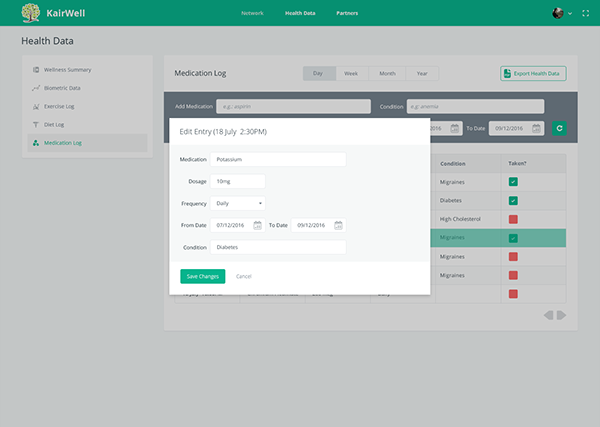Open calendar beside partially hidden From Date
This screenshot has width=600, height=427.
pos(455,128)
